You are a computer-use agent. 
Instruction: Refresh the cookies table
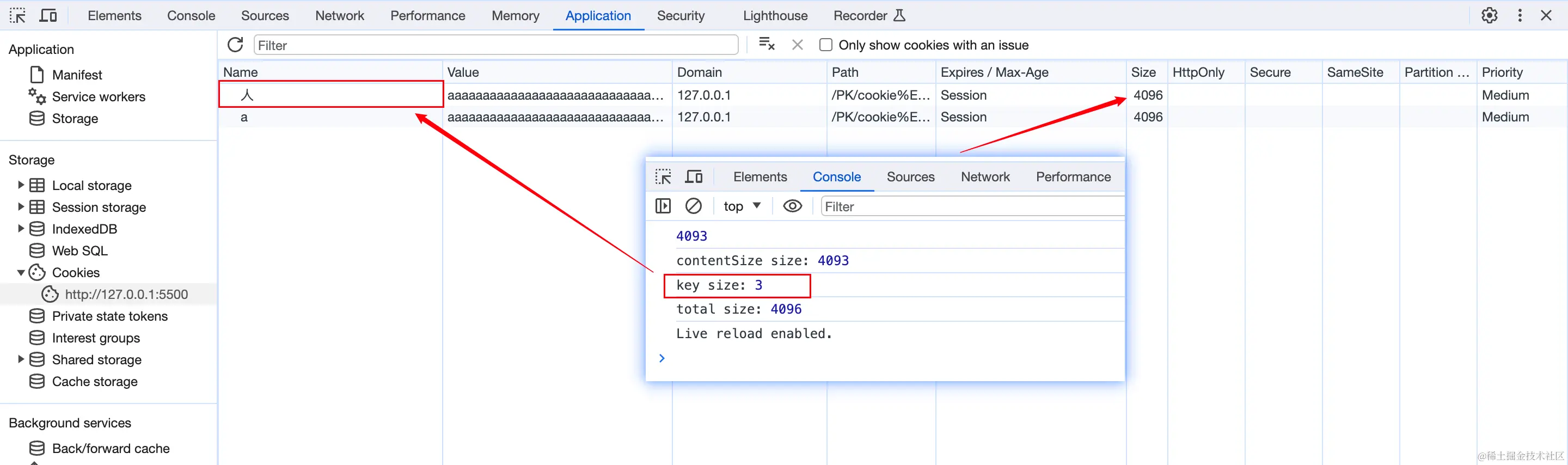(x=235, y=45)
